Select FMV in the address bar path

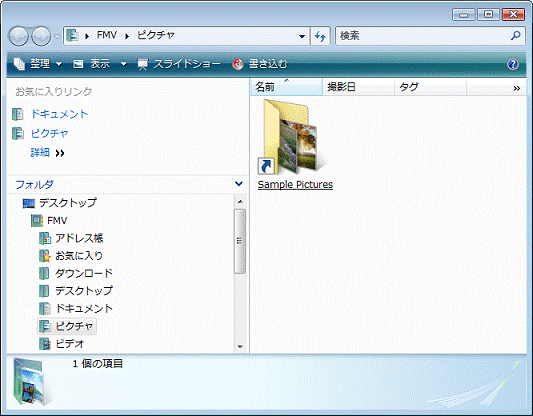[107, 35]
